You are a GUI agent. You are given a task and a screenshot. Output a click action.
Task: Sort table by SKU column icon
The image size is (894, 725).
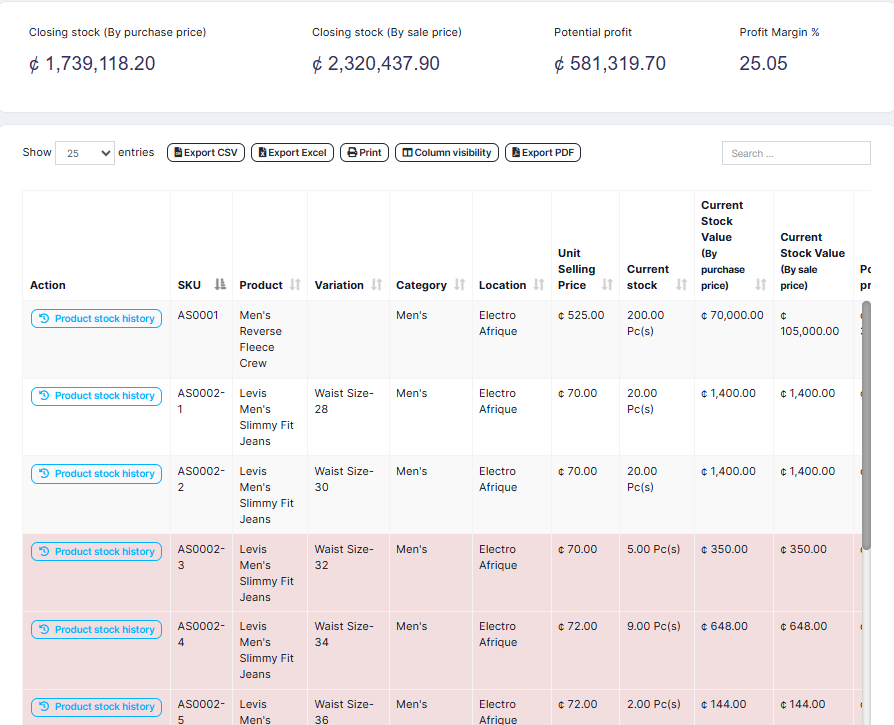[220, 284]
